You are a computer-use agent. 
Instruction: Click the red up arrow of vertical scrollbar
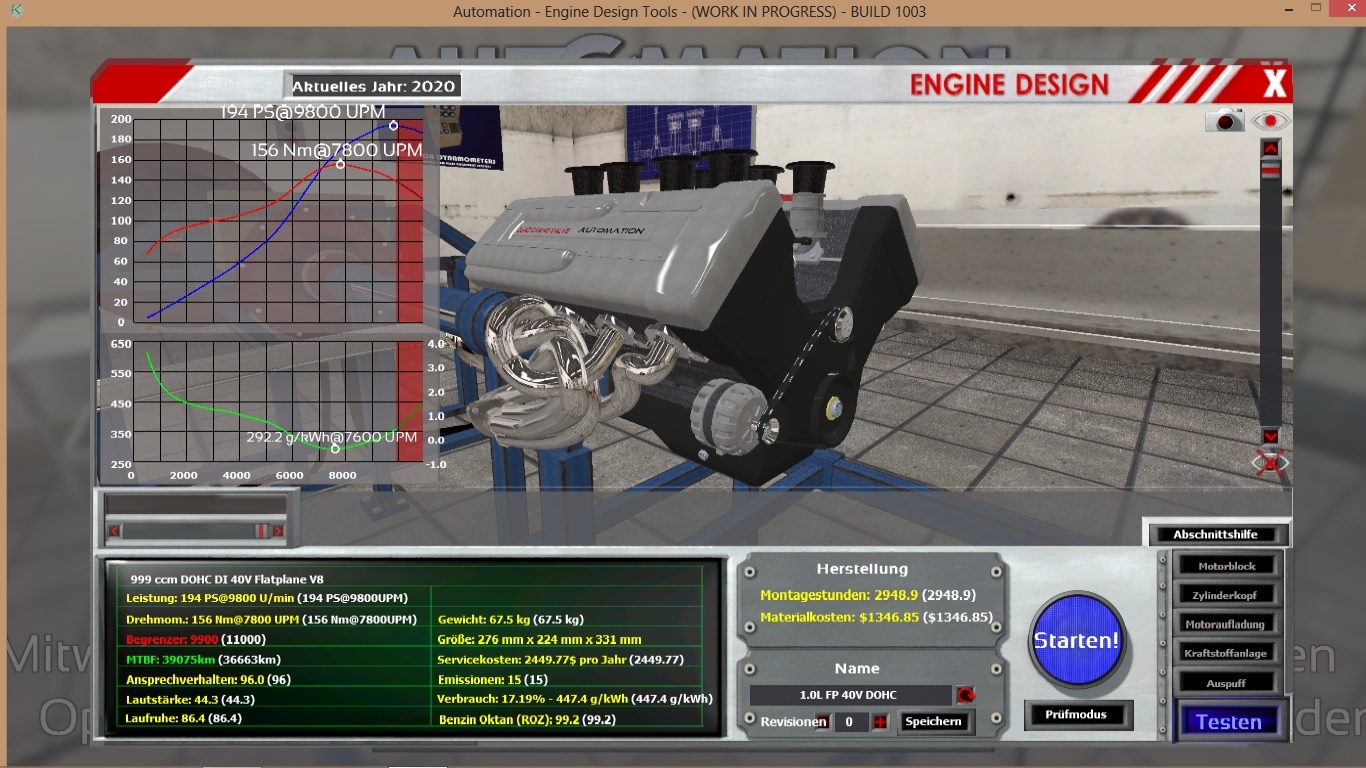[x=1271, y=149]
